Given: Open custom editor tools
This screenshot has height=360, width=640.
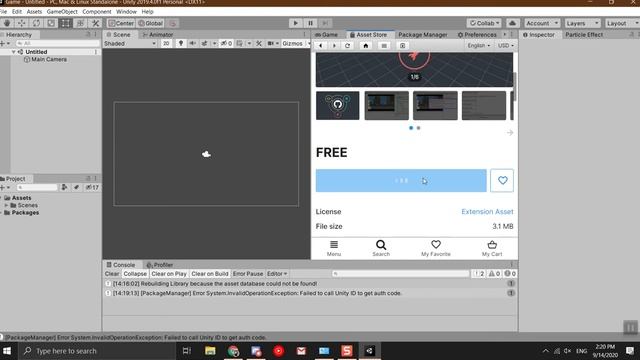Looking at the screenshot, I should (95, 23).
